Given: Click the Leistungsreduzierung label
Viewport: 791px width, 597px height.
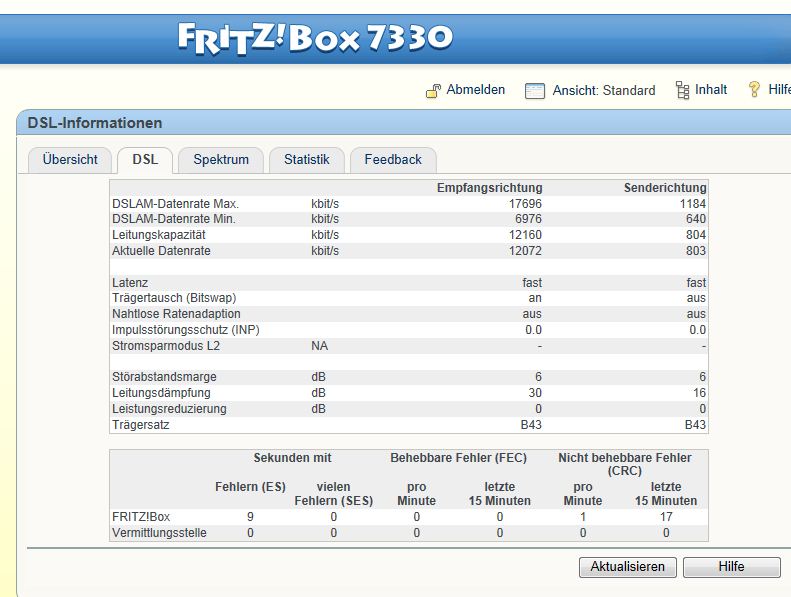Looking at the screenshot, I should pos(169,409).
